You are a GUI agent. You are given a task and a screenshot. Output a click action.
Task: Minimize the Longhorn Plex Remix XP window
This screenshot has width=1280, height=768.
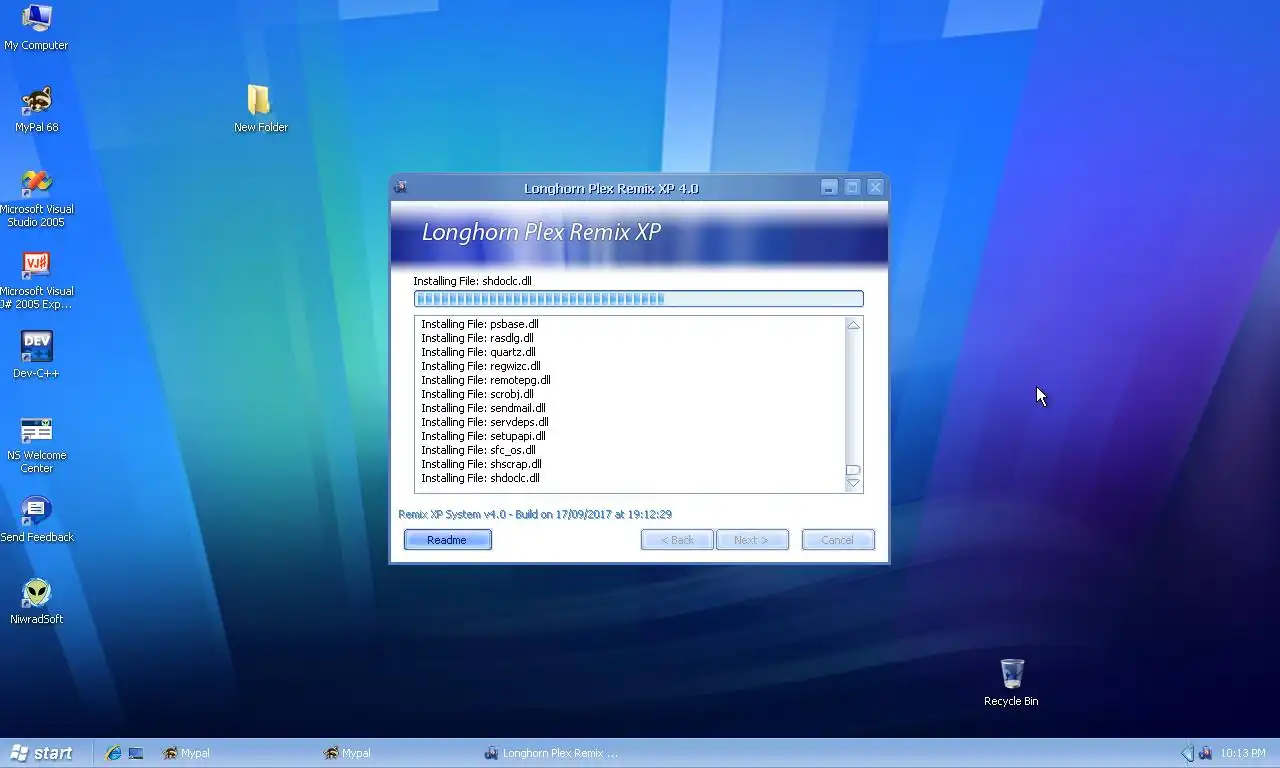pos(829,187)
